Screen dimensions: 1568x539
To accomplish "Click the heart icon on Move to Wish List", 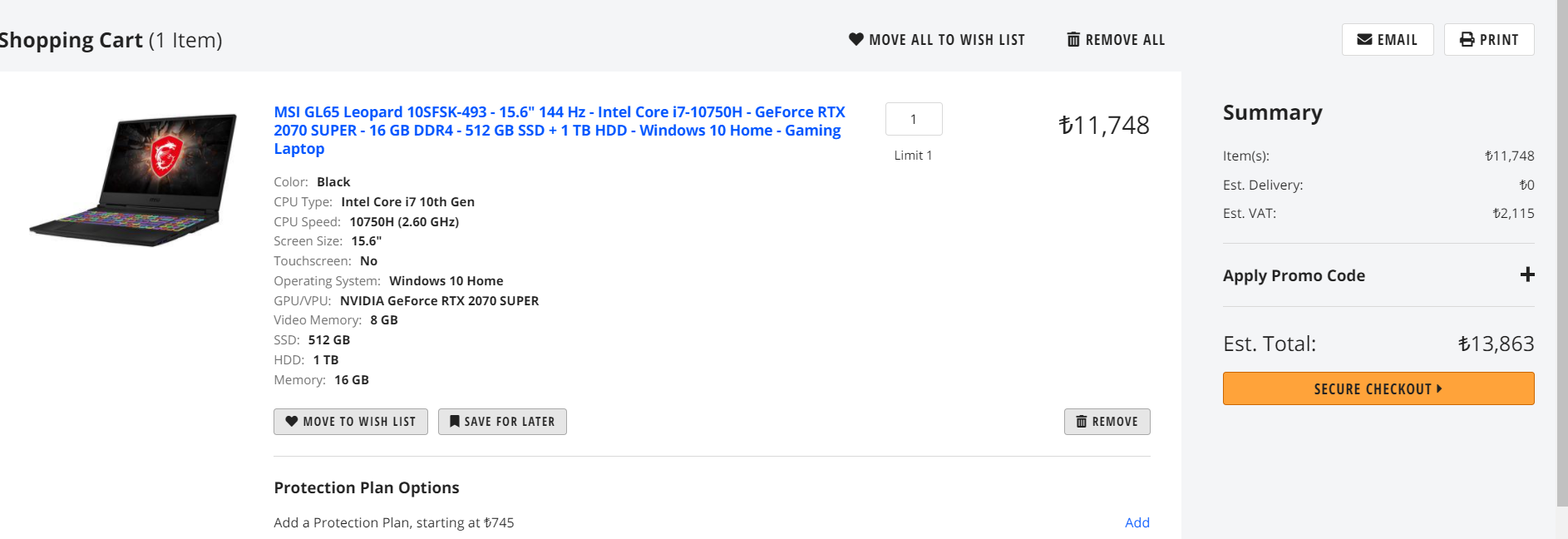I will [x=292, y=422].
